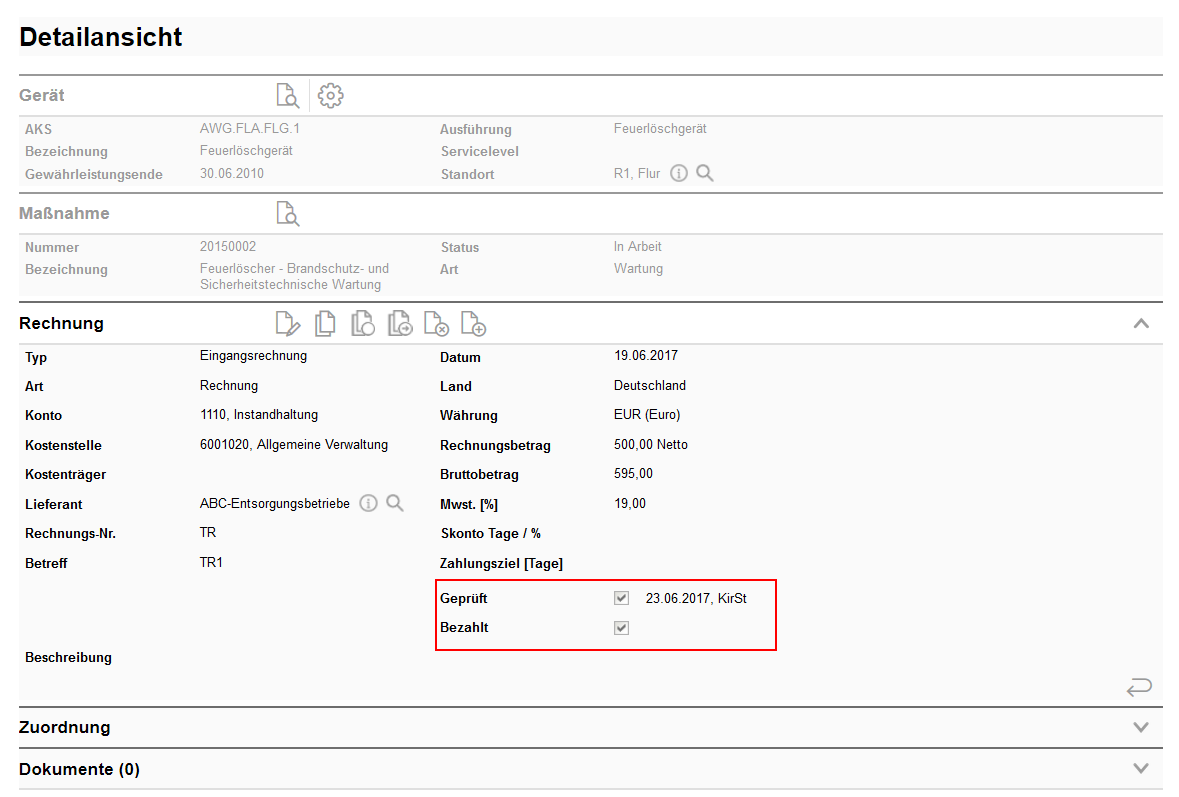Toggle the Geprüft checkbox
Viewport: 1179px width, 797px height.
[622, 599]
